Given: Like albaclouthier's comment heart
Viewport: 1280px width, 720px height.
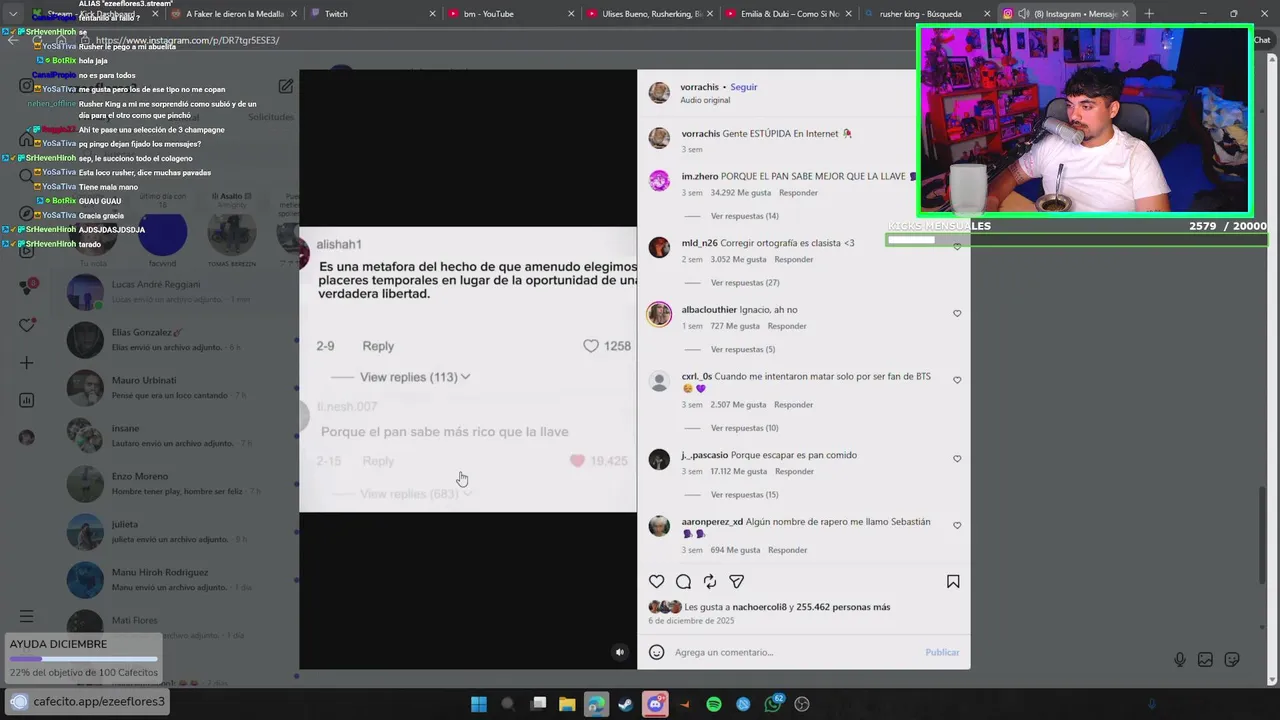Looking at the screenshot, I should coord(957,313).
